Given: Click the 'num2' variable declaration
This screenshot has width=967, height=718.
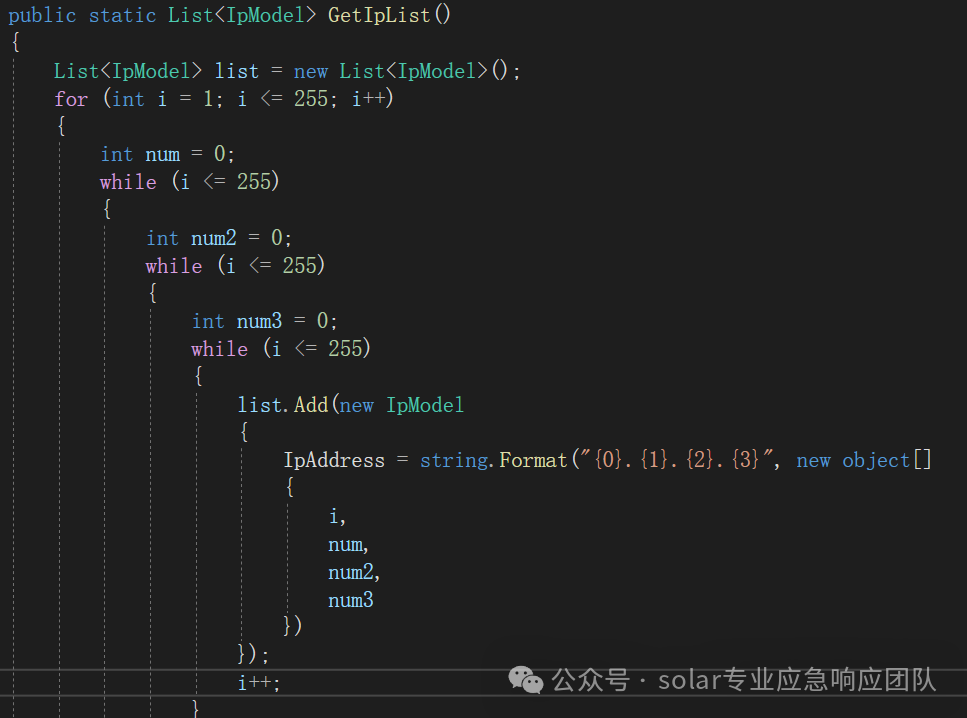Looking at the screenshot, I should point(213,238).
